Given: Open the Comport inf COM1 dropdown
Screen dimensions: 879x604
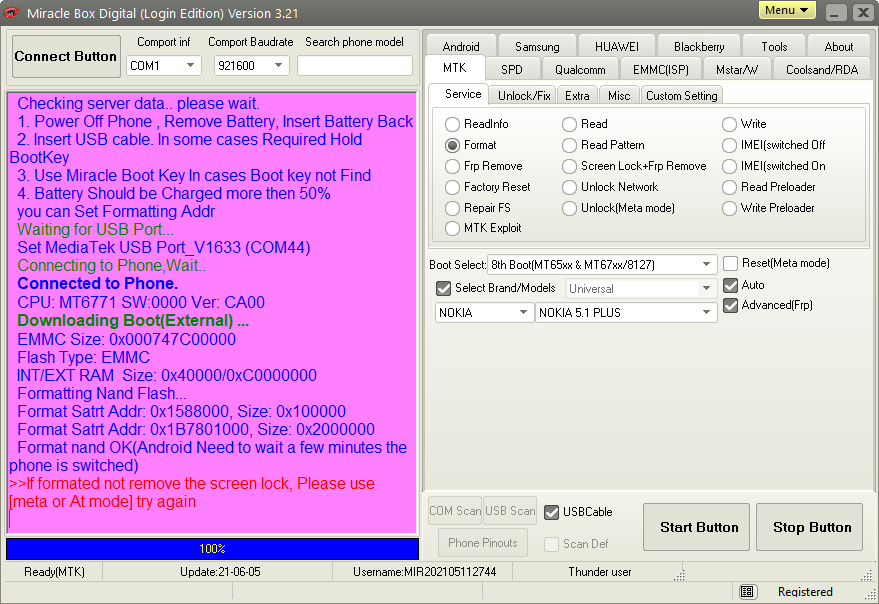Looking at the screenshot, I should tap(164, 66).
